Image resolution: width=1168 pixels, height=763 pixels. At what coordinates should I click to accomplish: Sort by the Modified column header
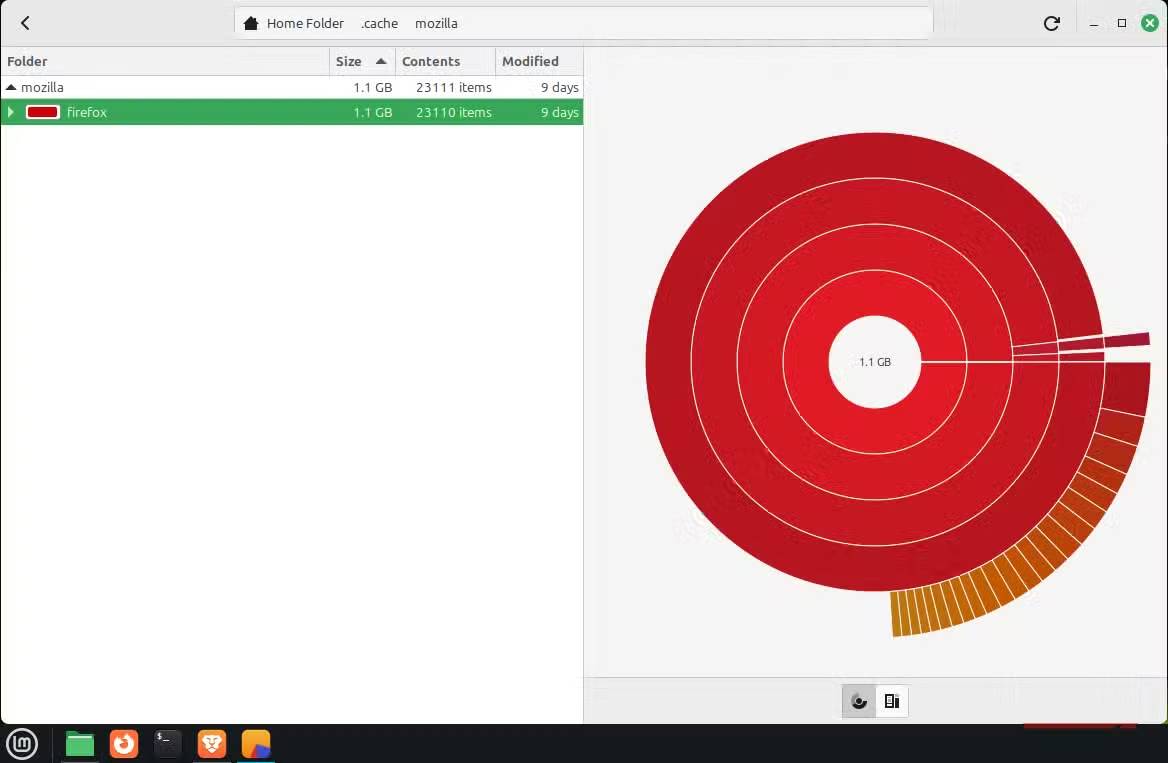point(530,61)
